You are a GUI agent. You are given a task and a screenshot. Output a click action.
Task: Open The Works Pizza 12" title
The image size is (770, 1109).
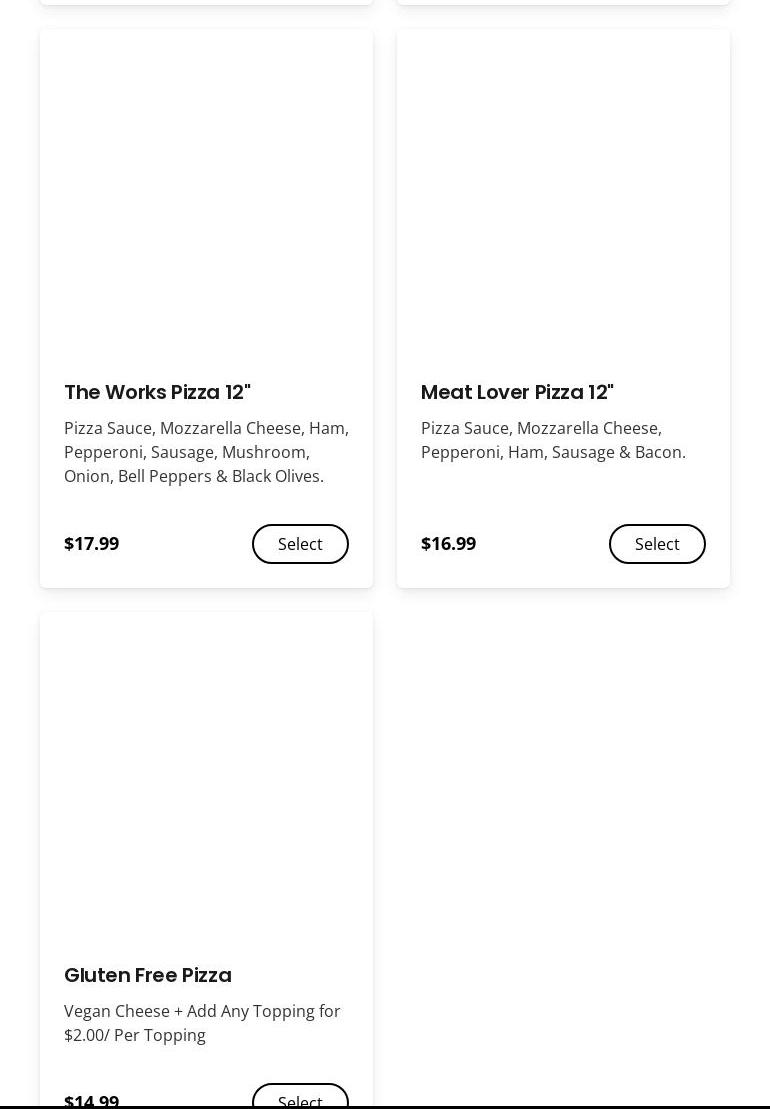(x=157, y=392)
